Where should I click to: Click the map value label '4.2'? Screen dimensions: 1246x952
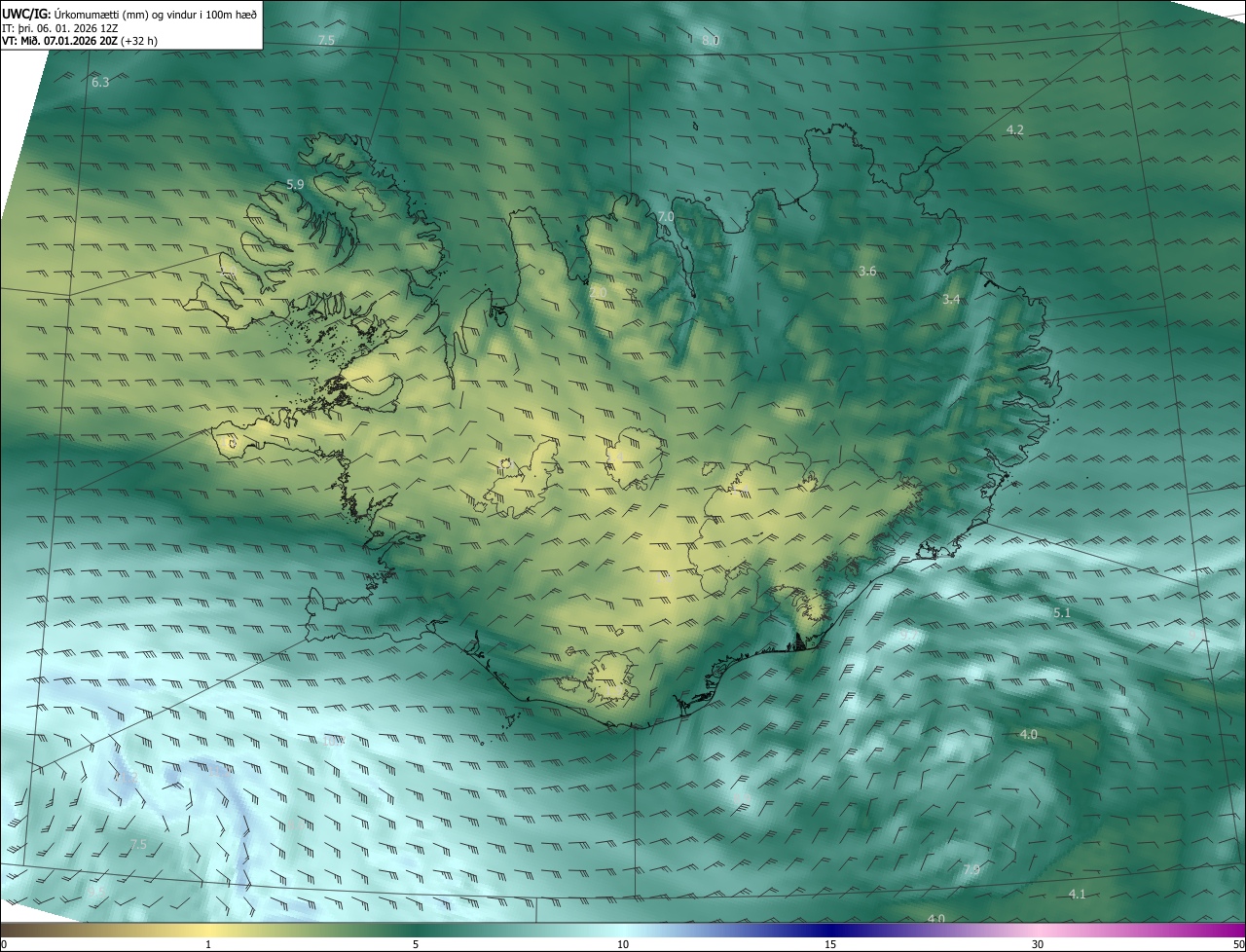tap(1014, 129)
